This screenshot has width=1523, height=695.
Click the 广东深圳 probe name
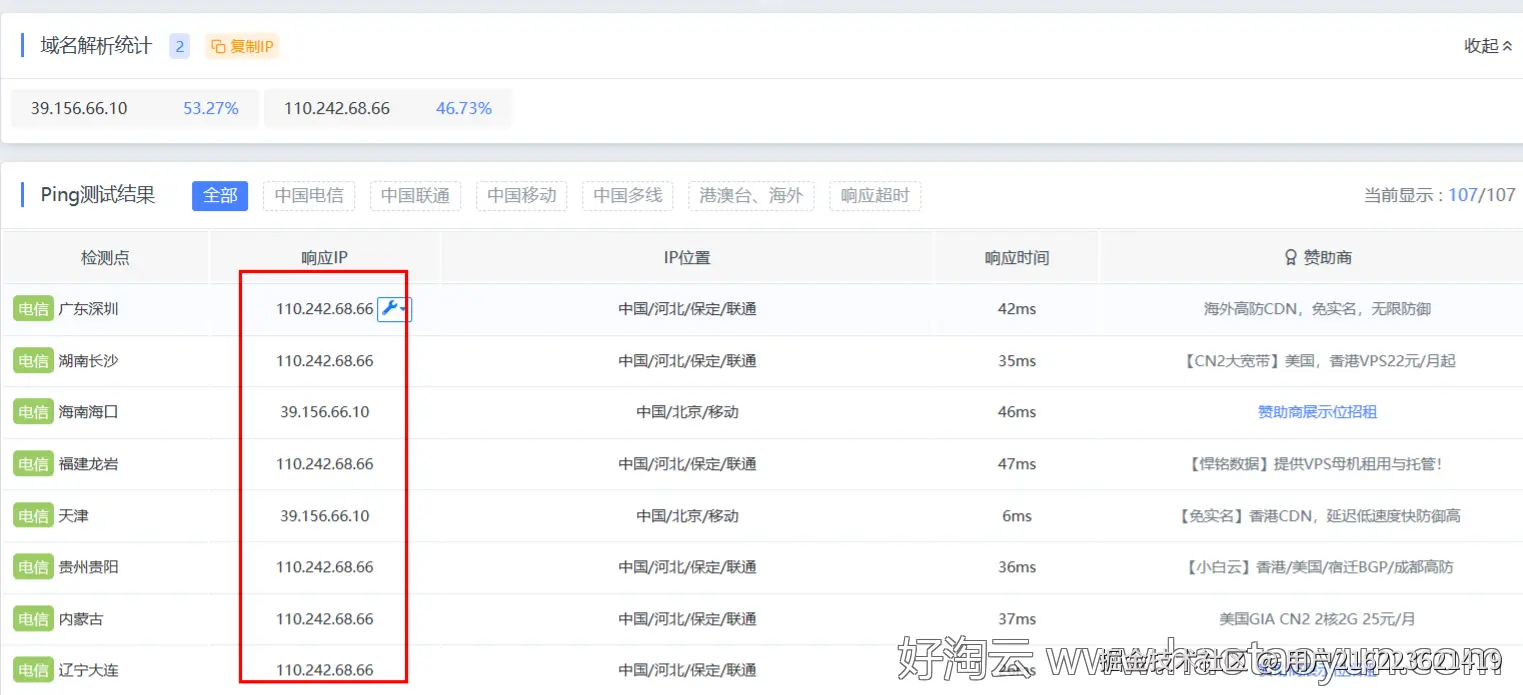[88, 309]
